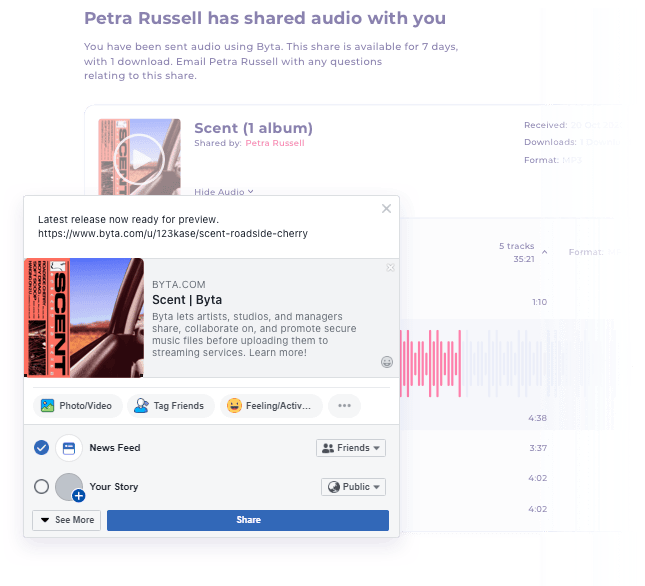Click the Your Story avatar icon
645x586 pixels.
pyautogui.click(x=70, y=487)
